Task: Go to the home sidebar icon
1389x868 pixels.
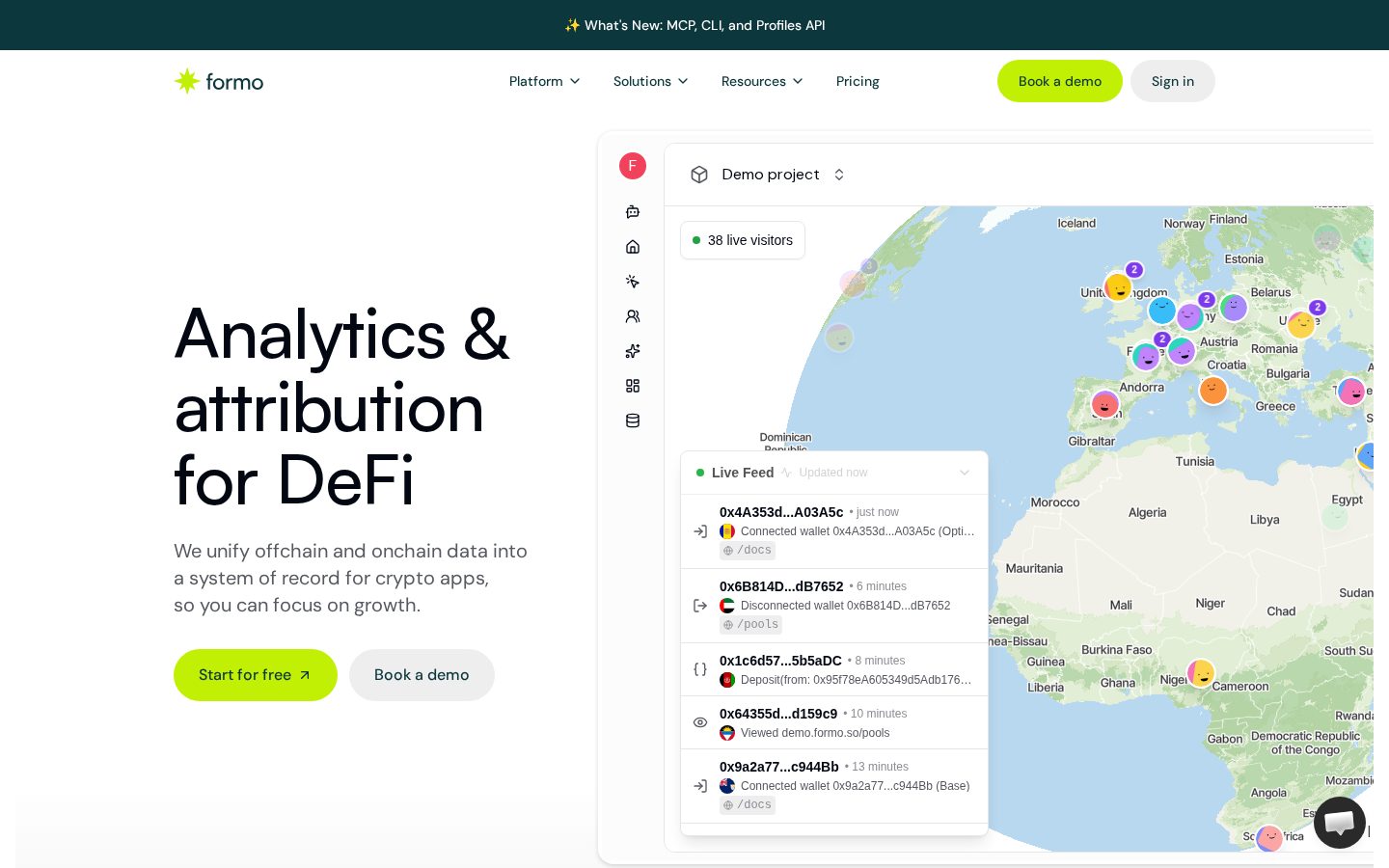Action: (633, 247)
